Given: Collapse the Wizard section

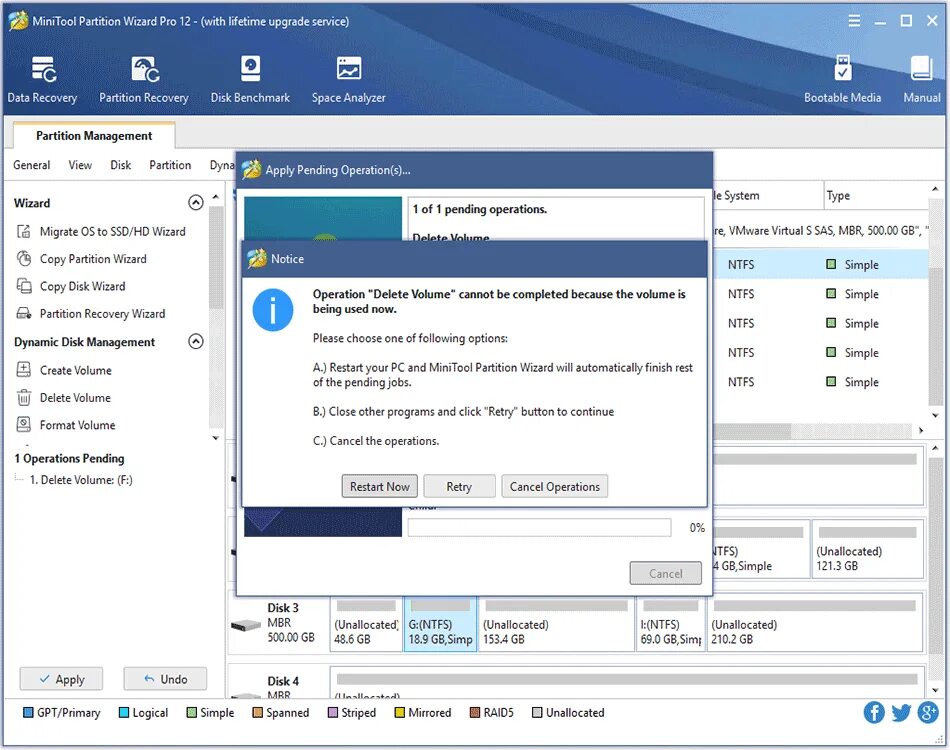Looking at the screenshot, I should tap(196, 202).
